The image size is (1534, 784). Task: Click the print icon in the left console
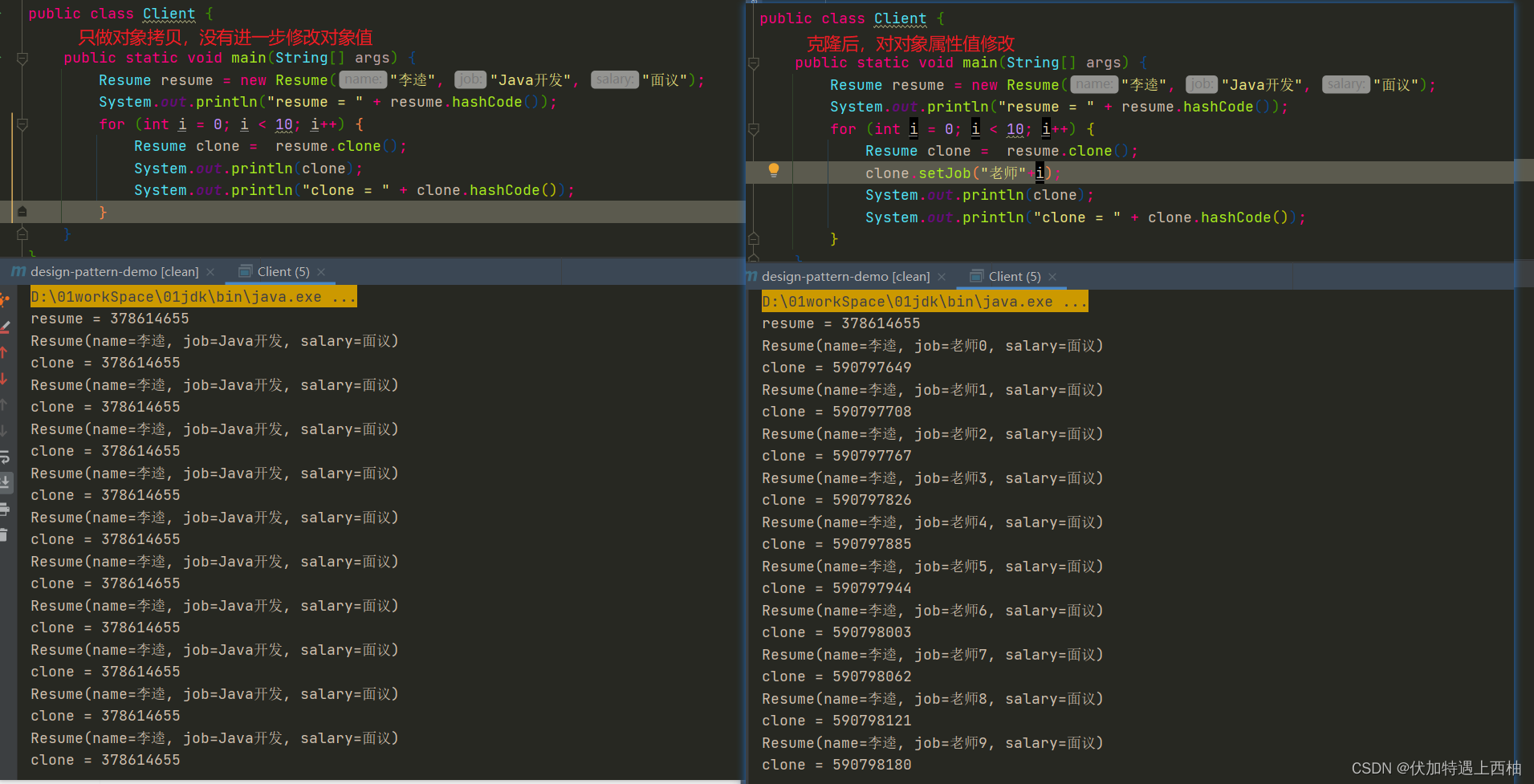(4, 509)
